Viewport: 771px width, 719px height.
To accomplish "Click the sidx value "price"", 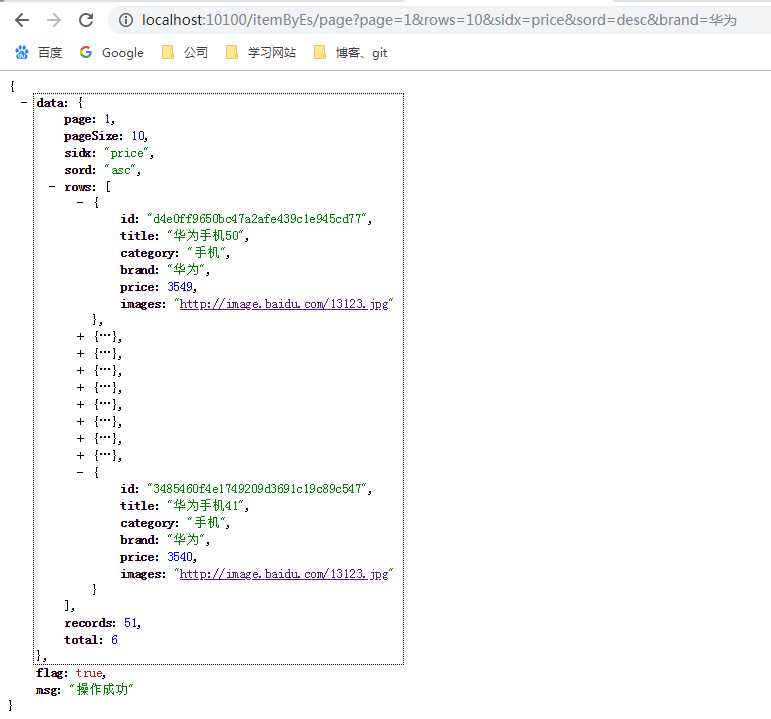I will 127,153.
